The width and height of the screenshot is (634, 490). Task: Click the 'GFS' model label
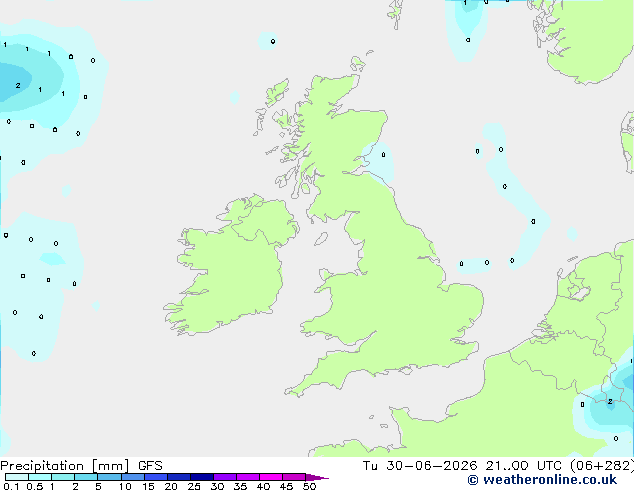[x=150, y=466]
